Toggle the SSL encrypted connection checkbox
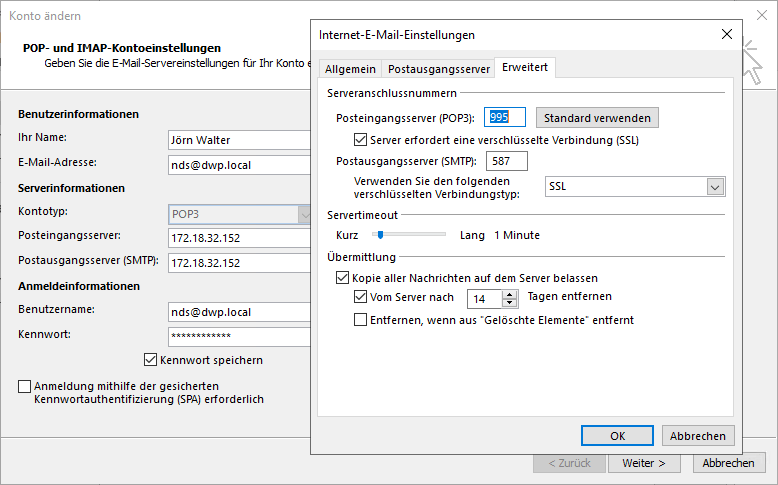The width and height of the screenshot is (778, 485). [x=361, y=140]
